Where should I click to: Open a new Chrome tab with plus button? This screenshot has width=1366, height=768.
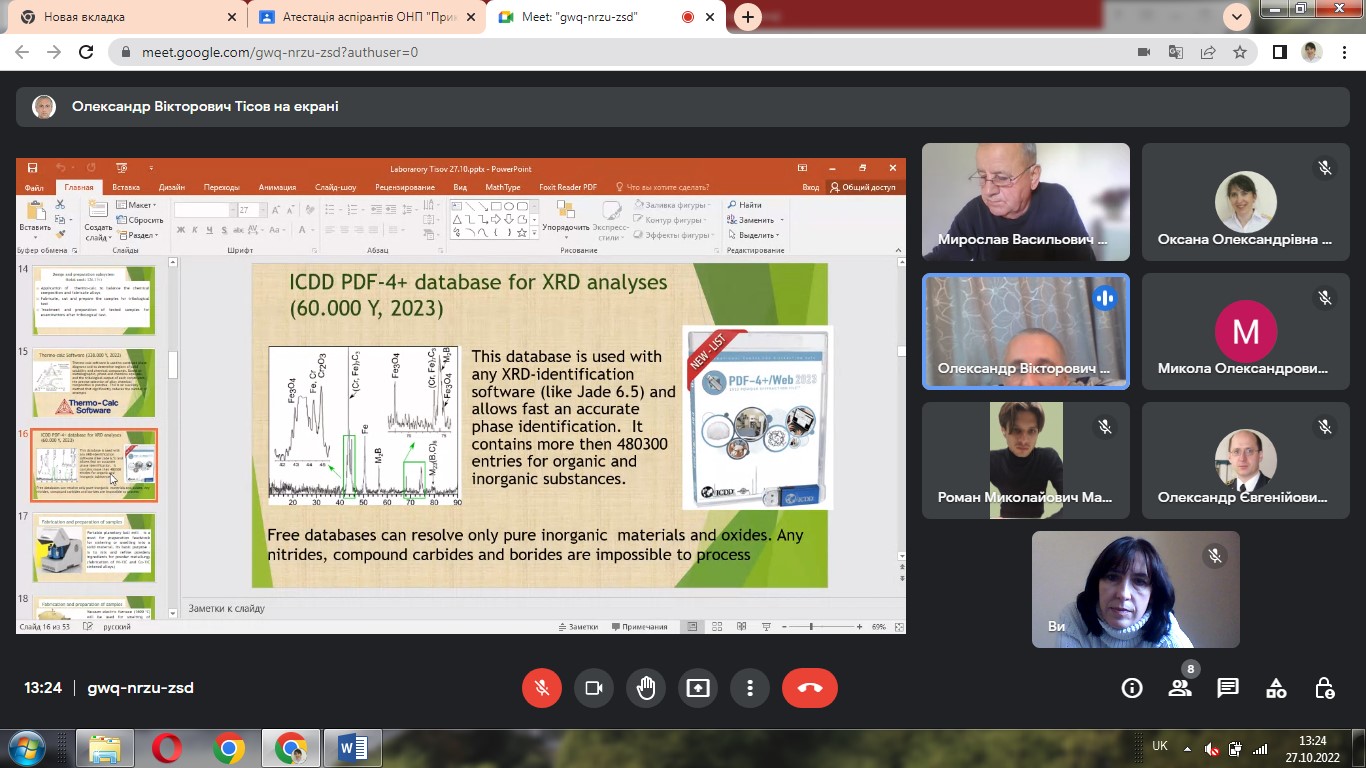[748, 17]
